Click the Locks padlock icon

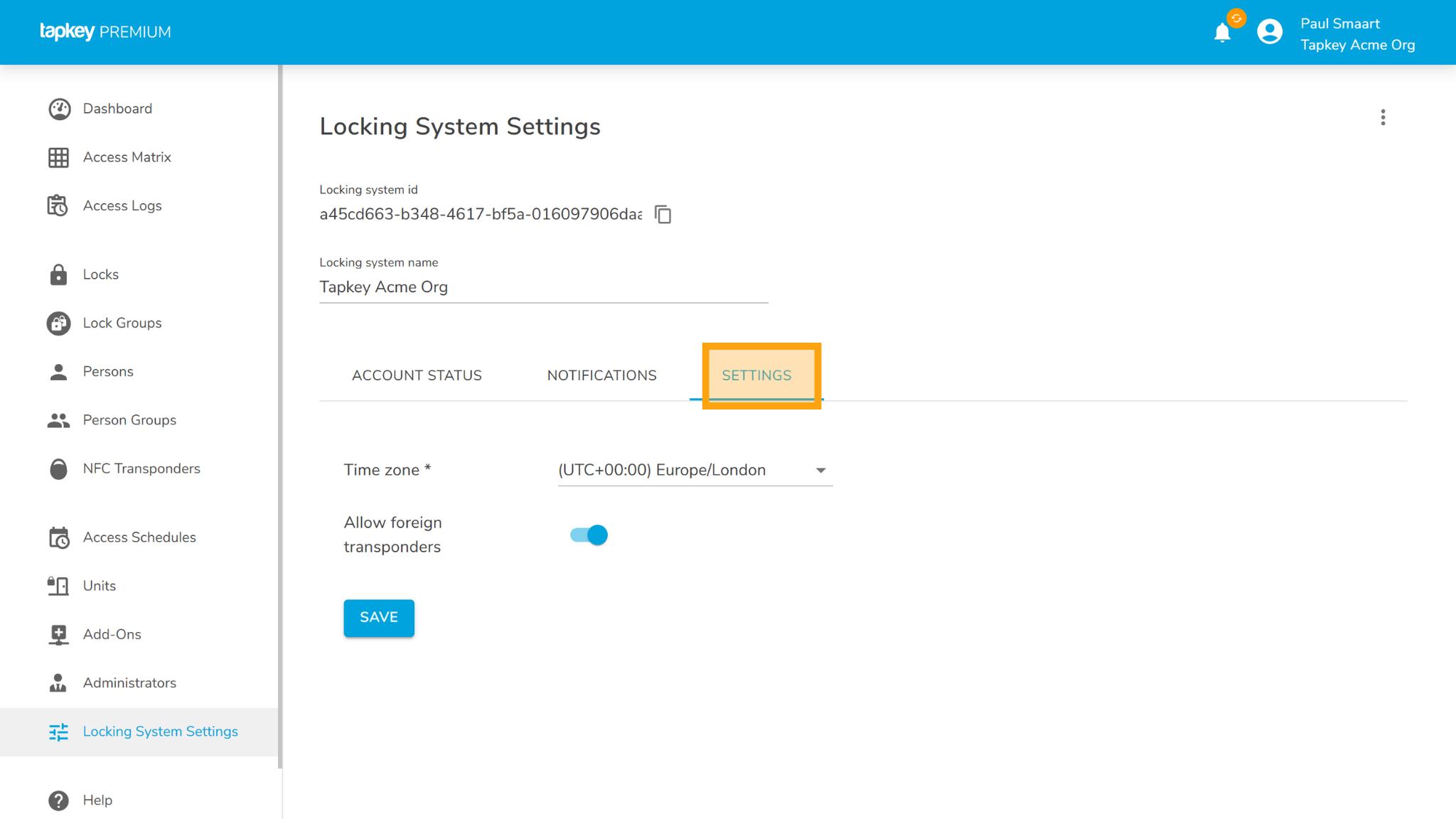coord(59,274)
